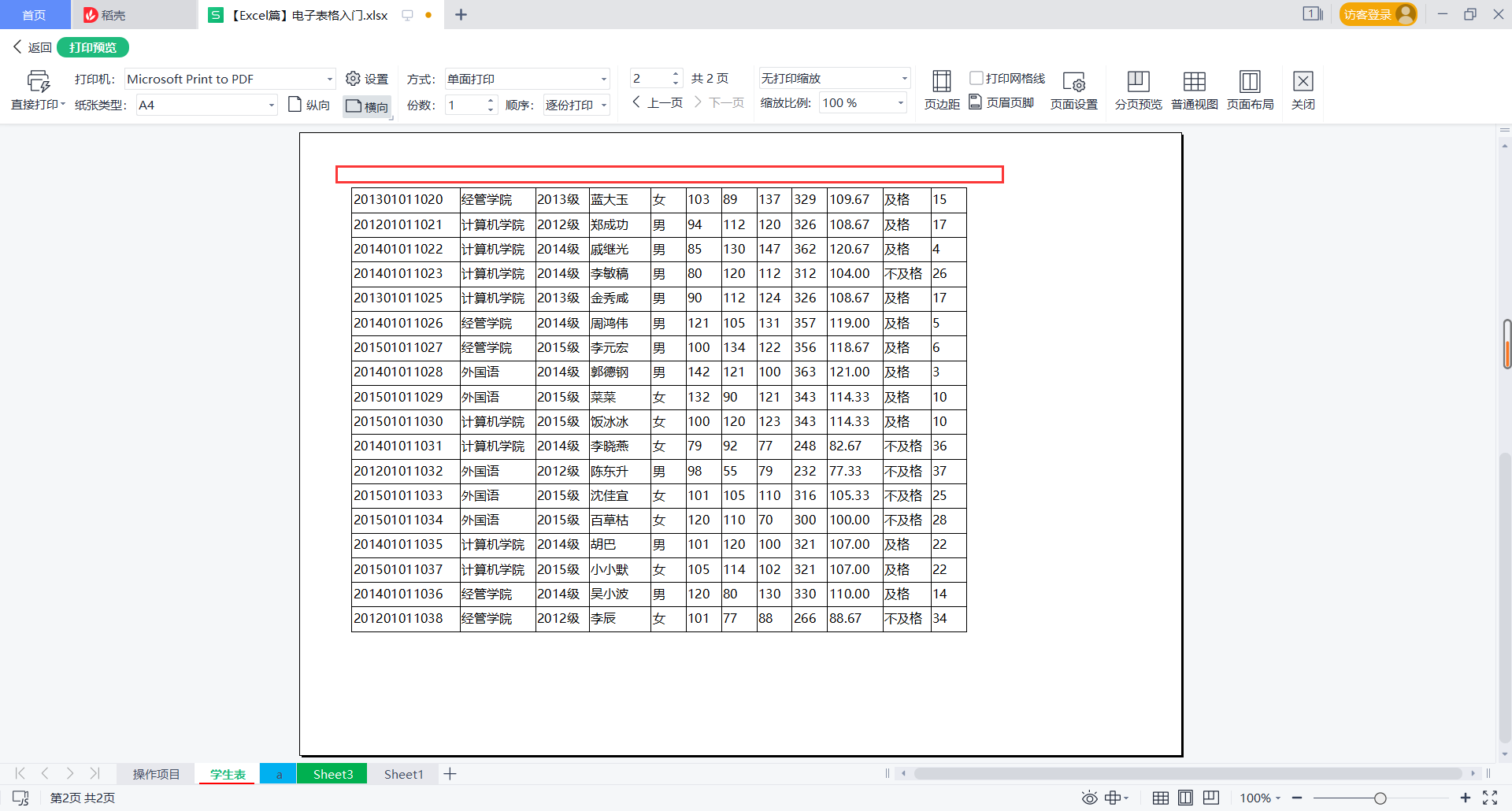Expand the direct print 直接打印 arrow
Screen dimensions: 1512x811
63,104
